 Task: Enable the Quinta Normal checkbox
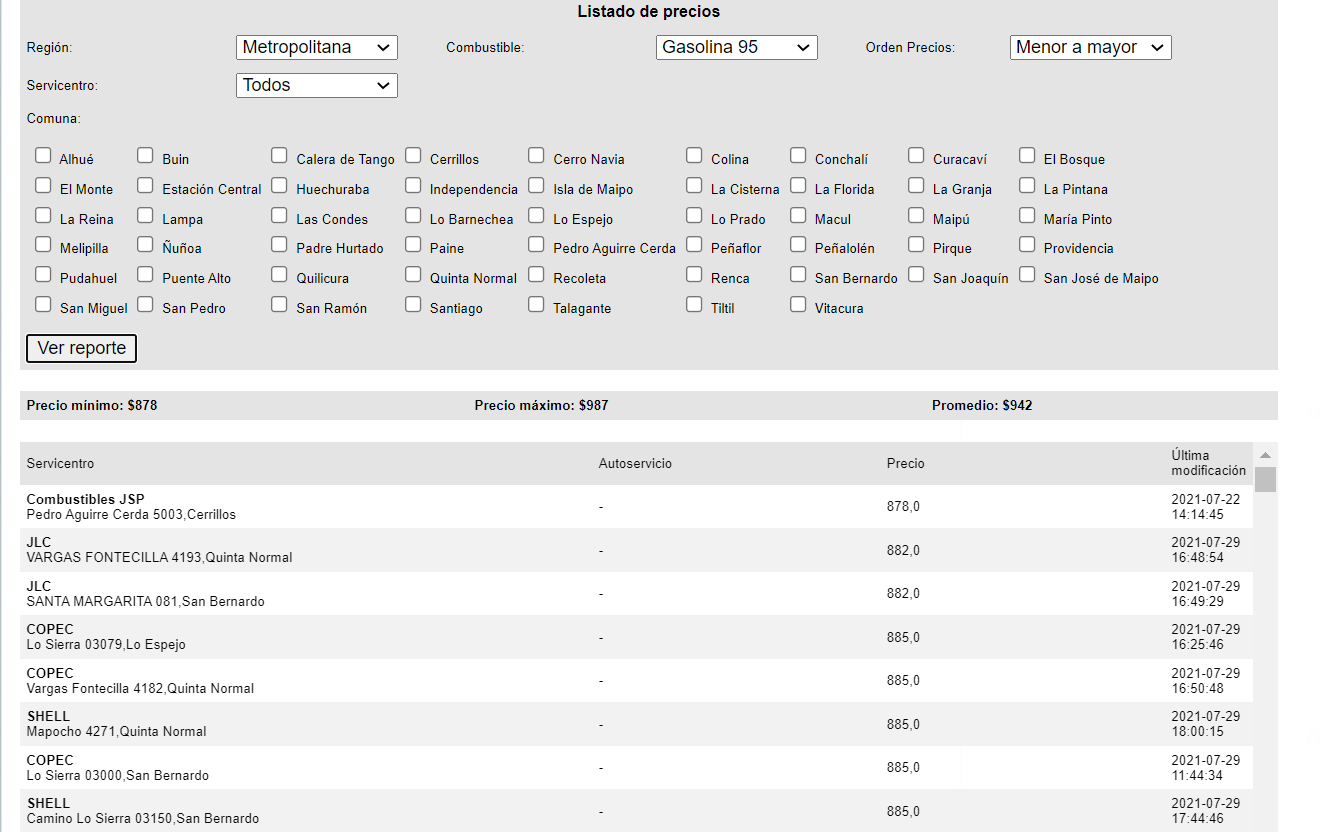[413, 275]
